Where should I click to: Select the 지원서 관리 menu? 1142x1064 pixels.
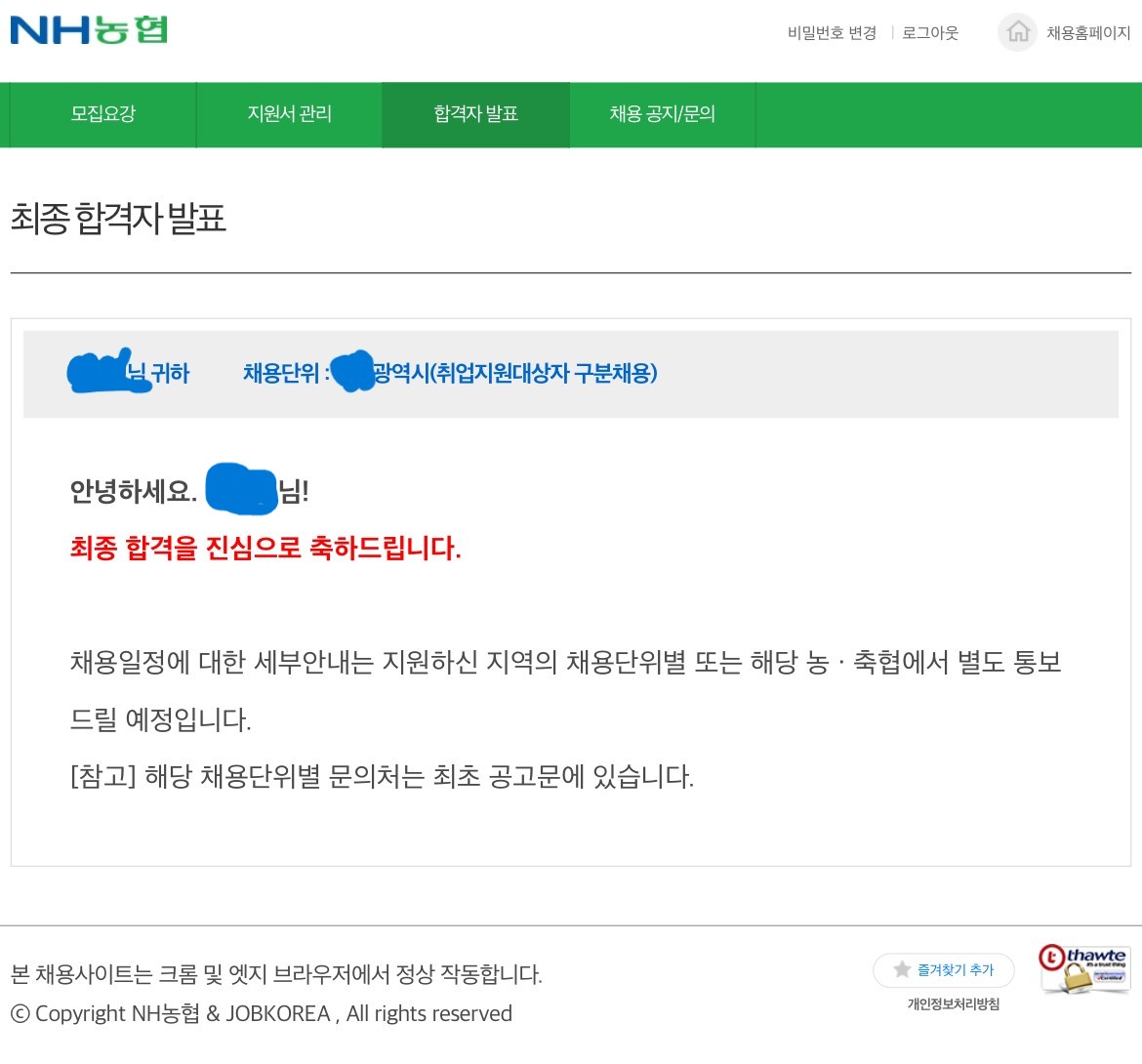tap(289, 114)
